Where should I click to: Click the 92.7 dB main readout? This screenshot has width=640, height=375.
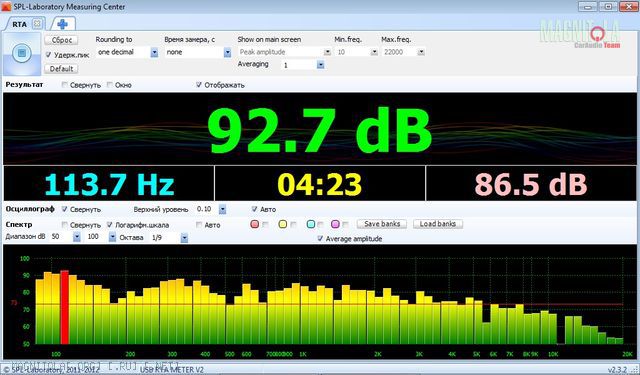[x=320, y=130]
